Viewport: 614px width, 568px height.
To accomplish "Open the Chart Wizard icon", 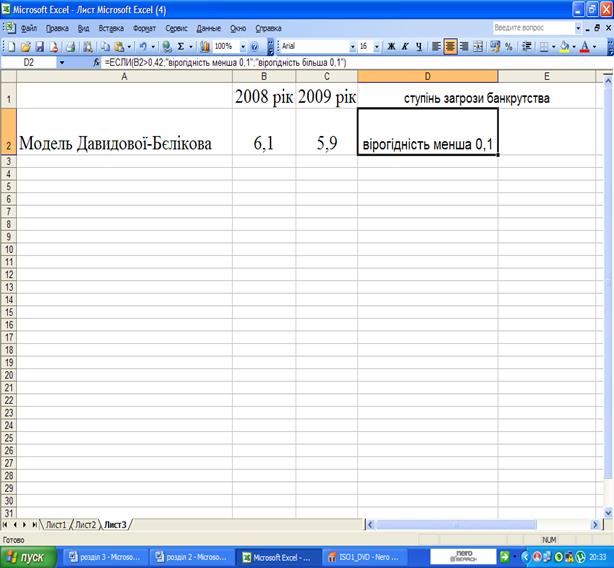I will [205, 46].
